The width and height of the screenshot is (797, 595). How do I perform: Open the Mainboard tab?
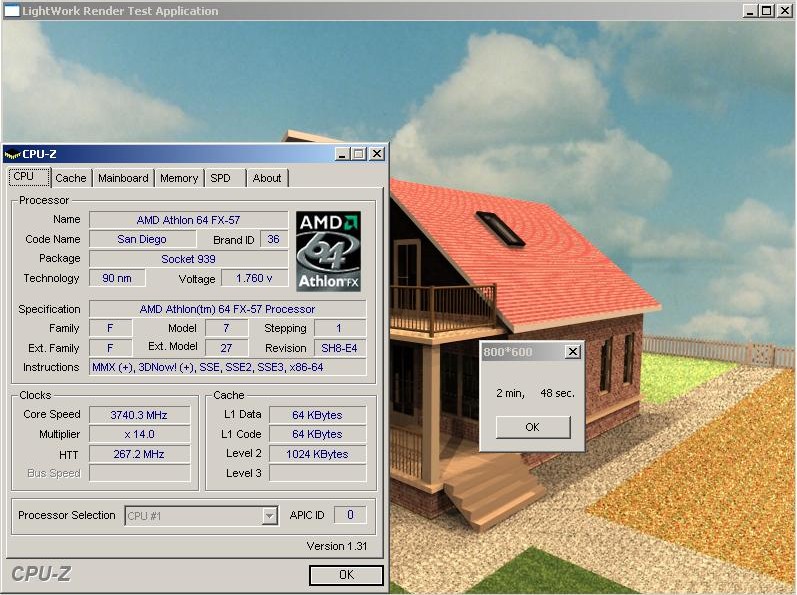point(123,178)
